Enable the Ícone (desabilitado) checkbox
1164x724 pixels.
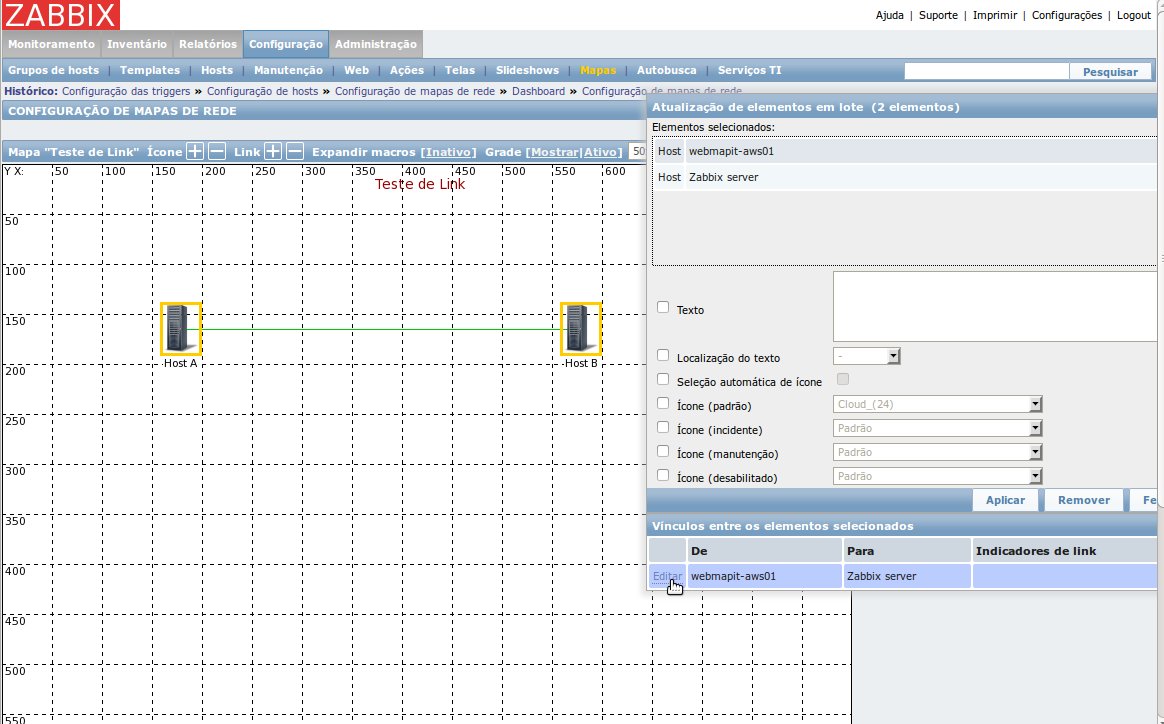663,475
